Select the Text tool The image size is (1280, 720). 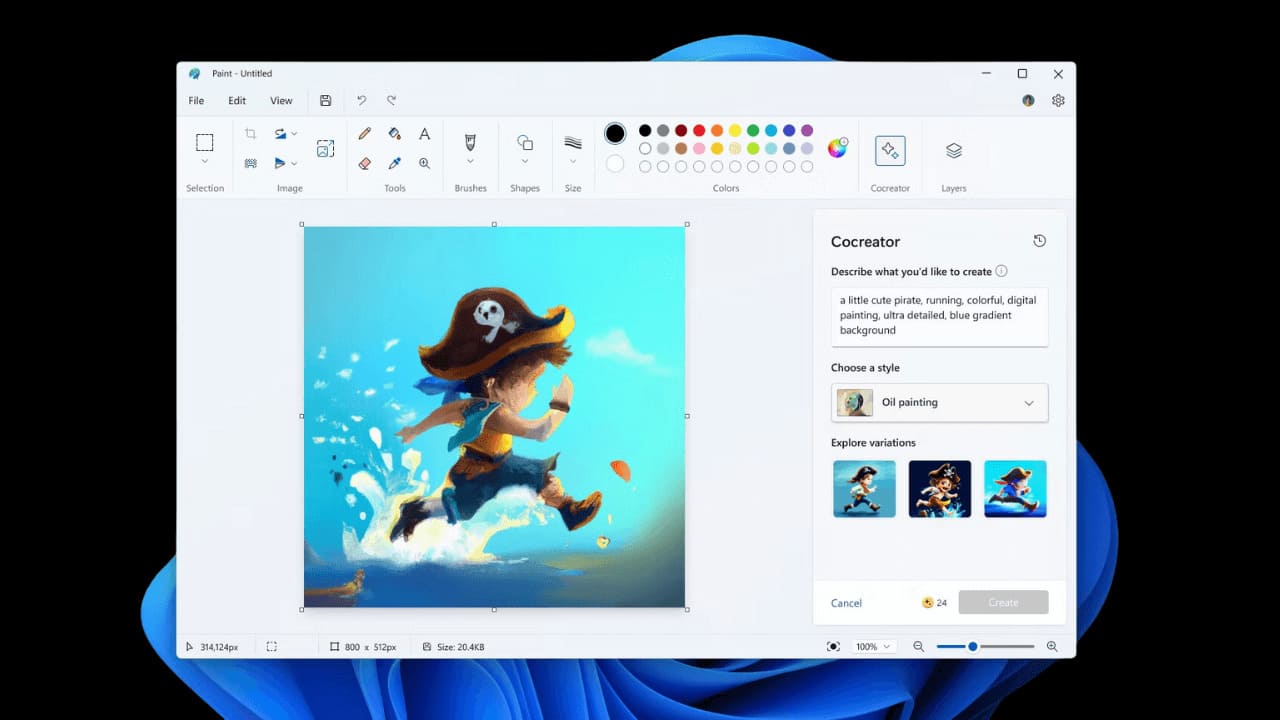424,133
